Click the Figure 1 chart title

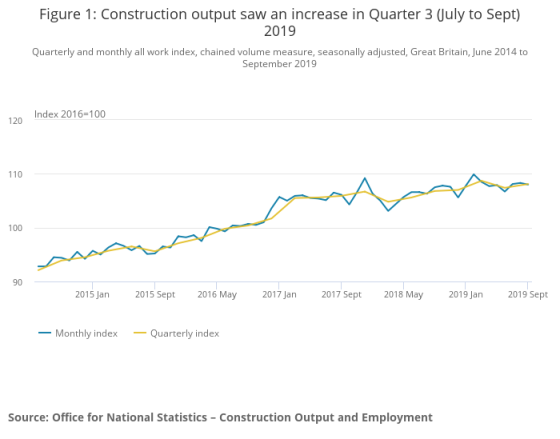click(280, 22)
